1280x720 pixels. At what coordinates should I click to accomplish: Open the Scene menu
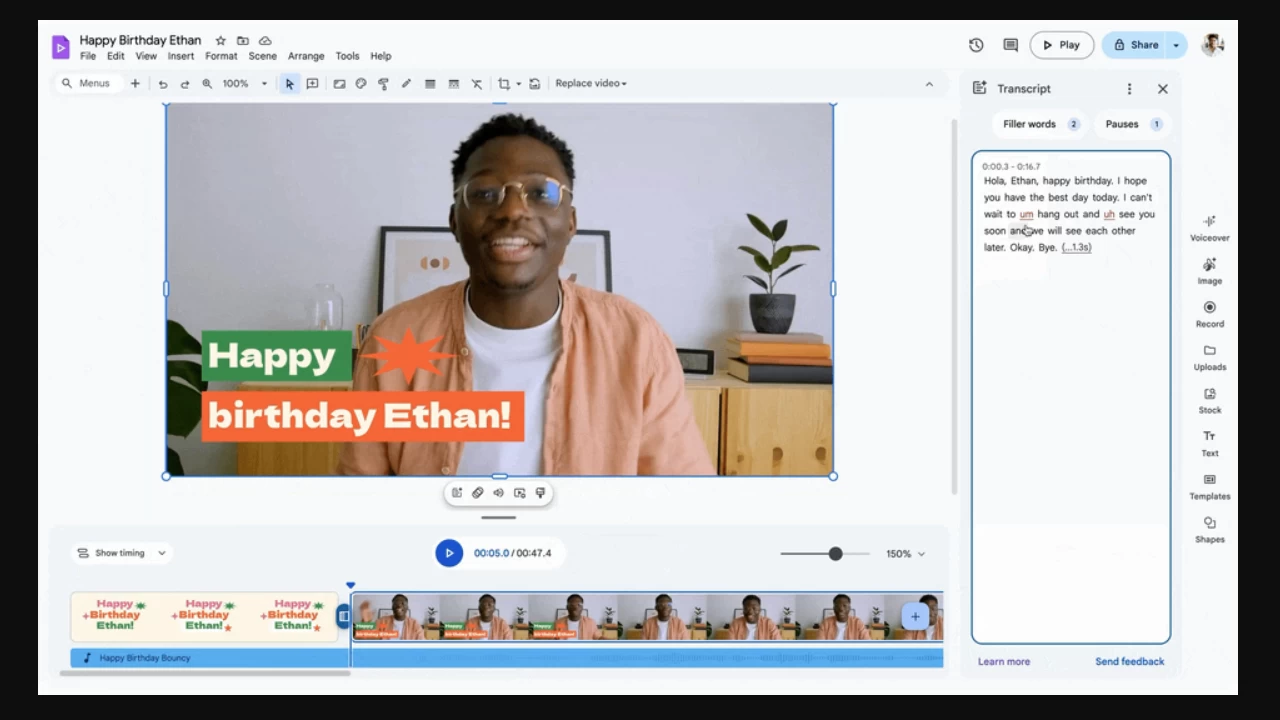263,56
